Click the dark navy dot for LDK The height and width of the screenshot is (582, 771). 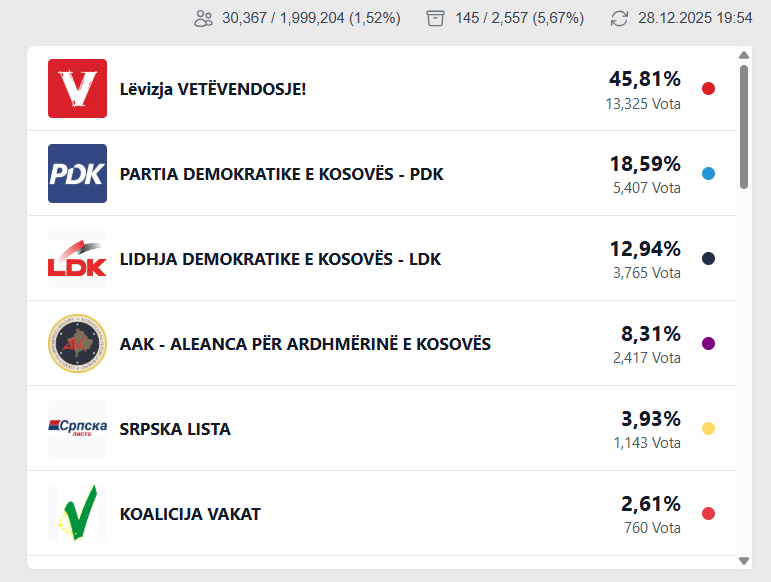point(708,258)
